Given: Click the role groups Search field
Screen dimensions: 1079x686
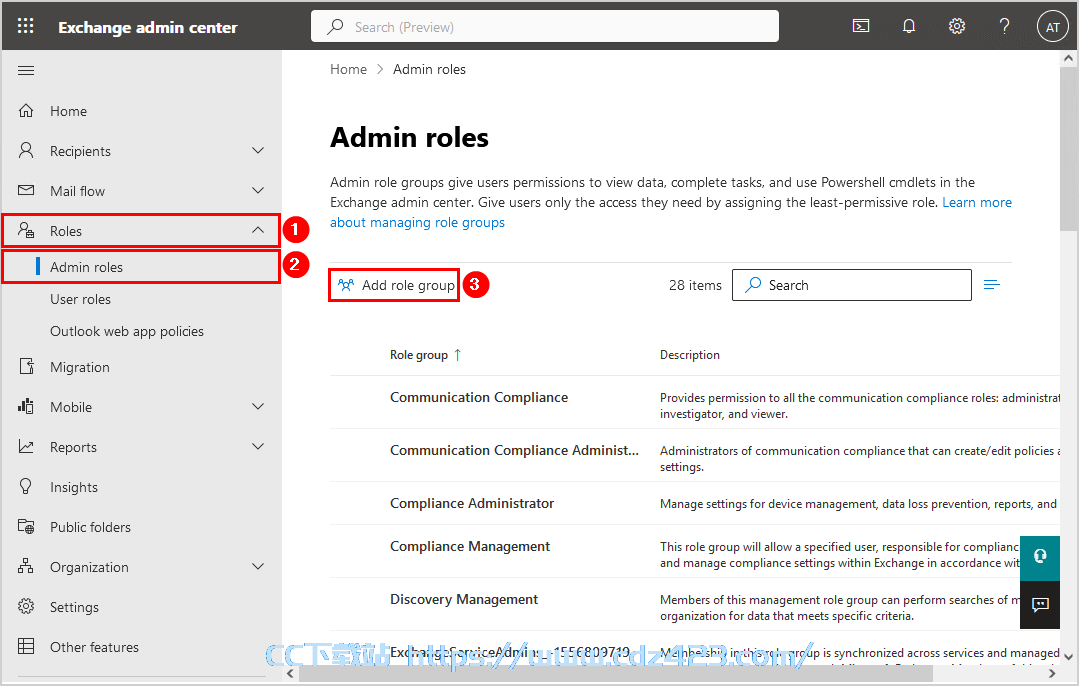Looking at the screenshot, I should (x=852, y=285).
